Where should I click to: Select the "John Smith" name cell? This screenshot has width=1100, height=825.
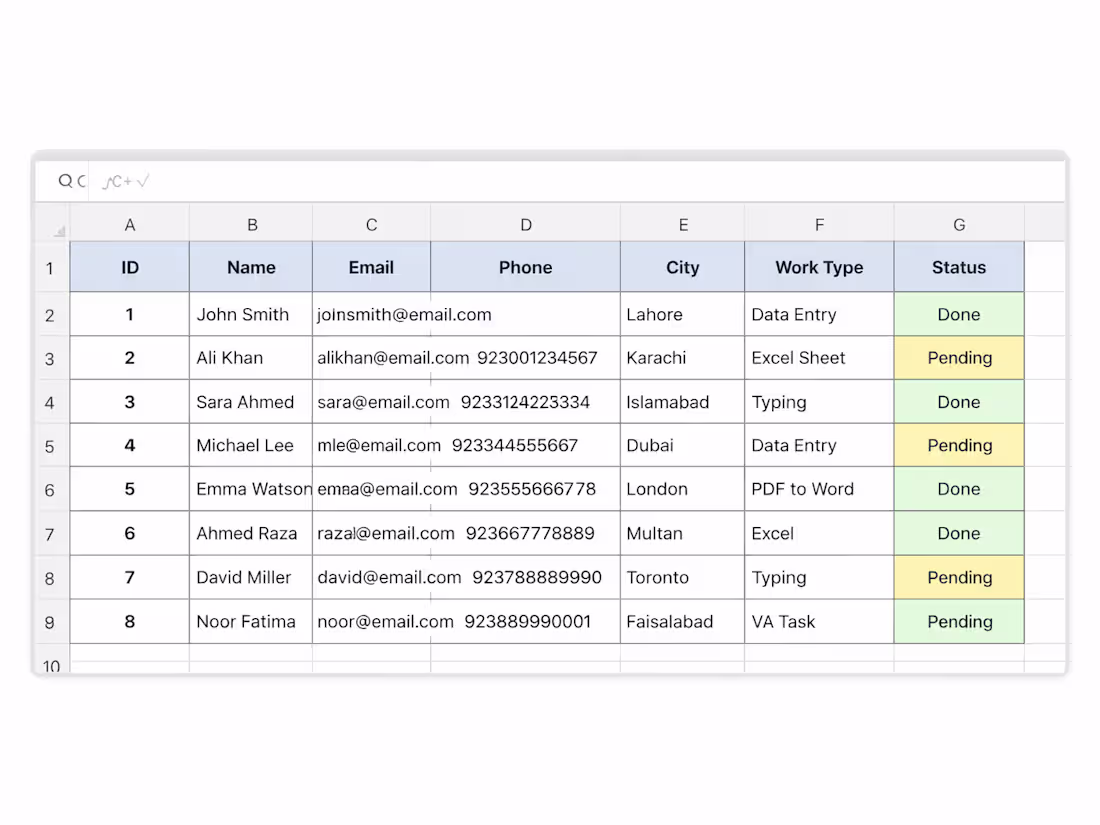[251, 314]
